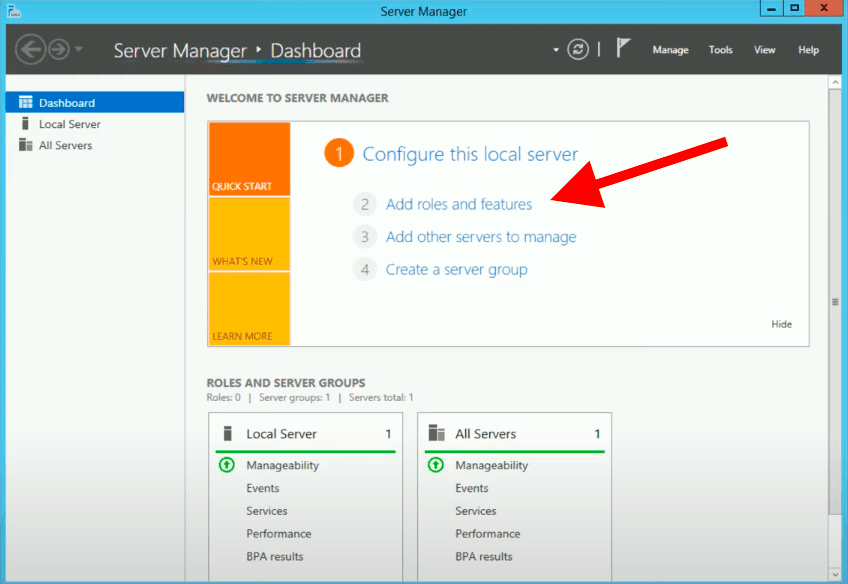This screenshot has width=848, height=584.
Task: Open Services in Local Server tile
Action: 267,510
